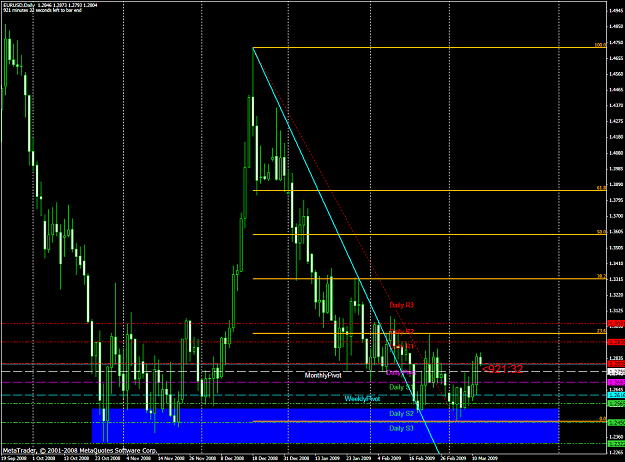Click the 1.3125 price scale value

[x=615, y=311]
